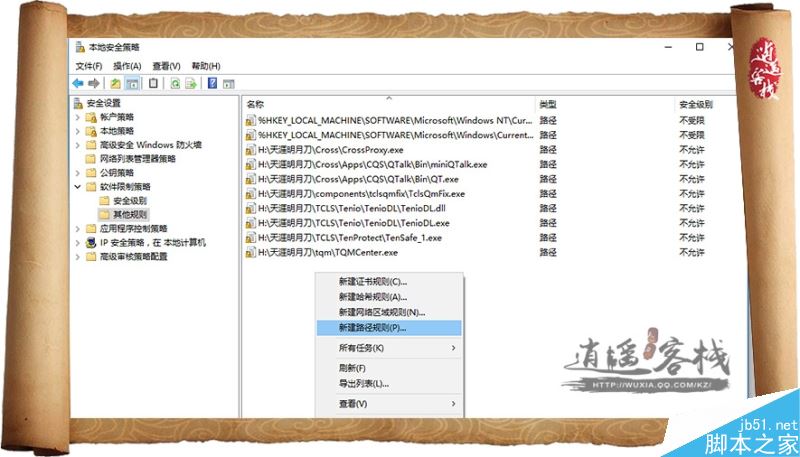This screenshot has height=457, width=800.
Task: Collapse the 软件限制策略 tree node
Action: coord(78,187)
